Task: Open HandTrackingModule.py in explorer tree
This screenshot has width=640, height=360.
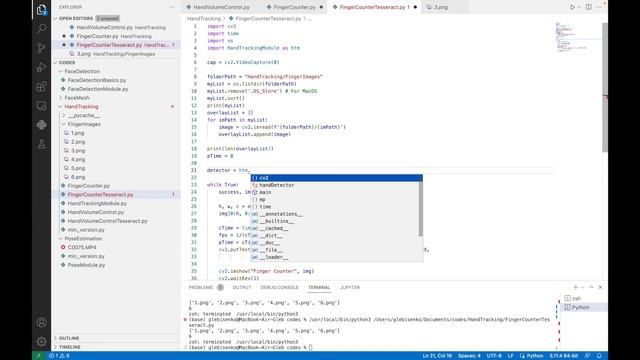Action: (116, 203)
